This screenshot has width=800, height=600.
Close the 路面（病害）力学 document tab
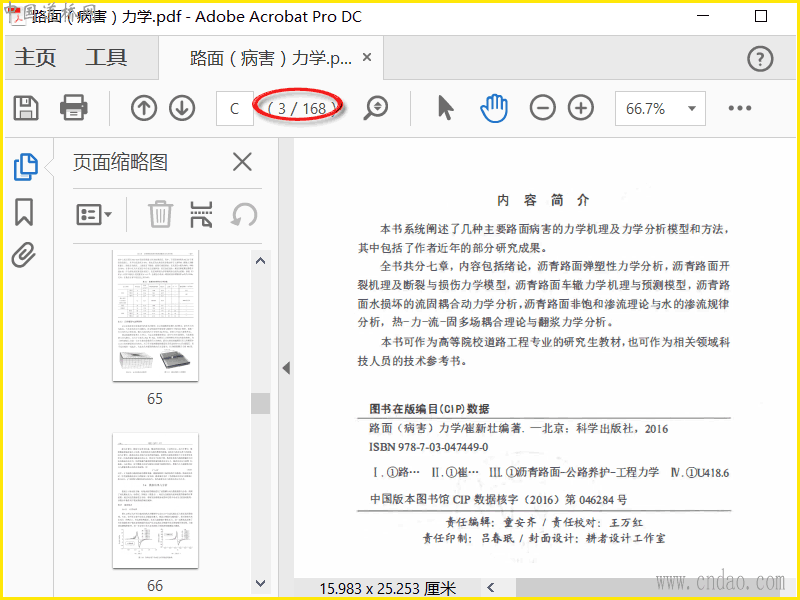click(x=367, y=58)
